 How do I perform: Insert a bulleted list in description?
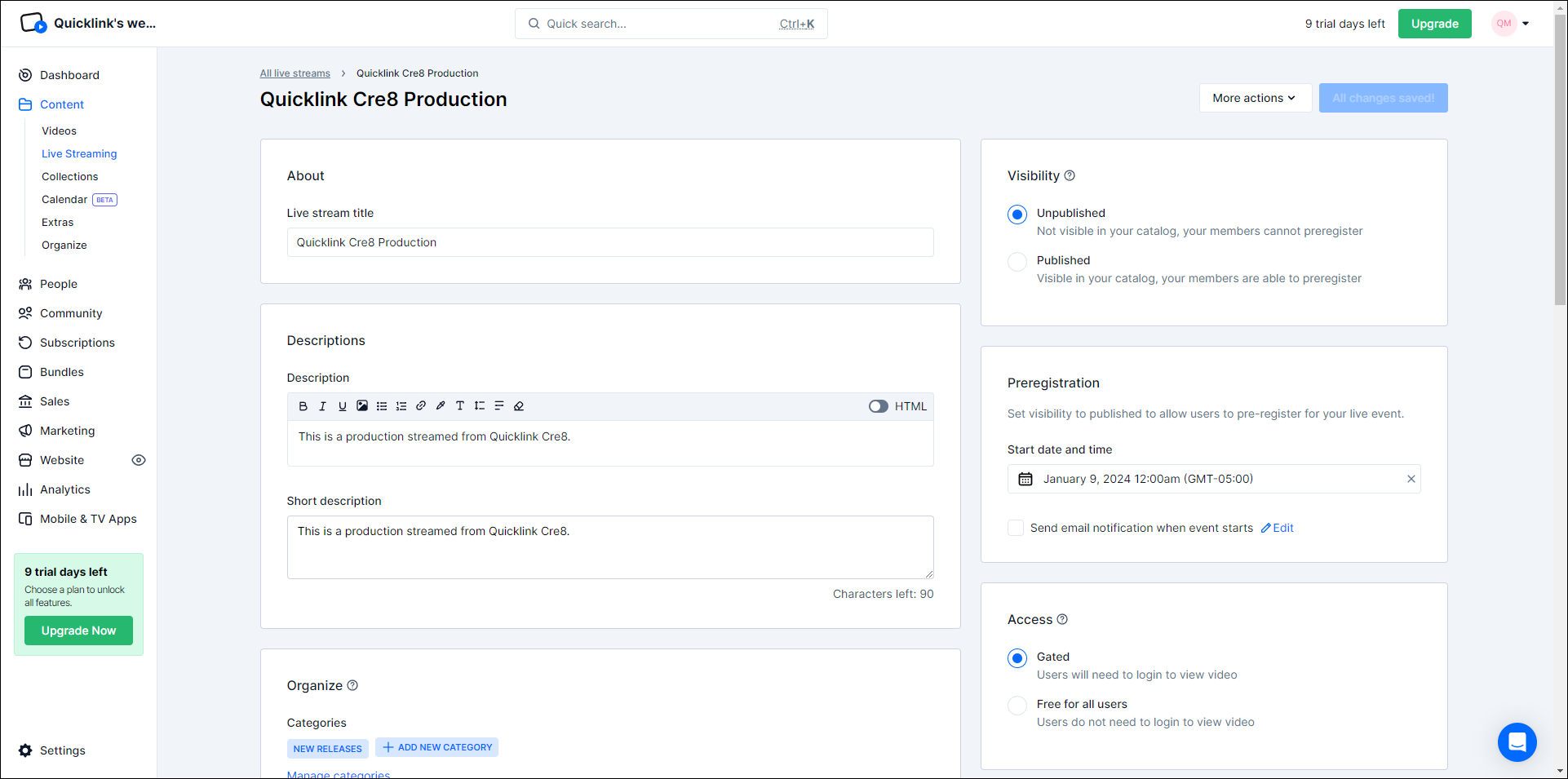coord(382,406)
